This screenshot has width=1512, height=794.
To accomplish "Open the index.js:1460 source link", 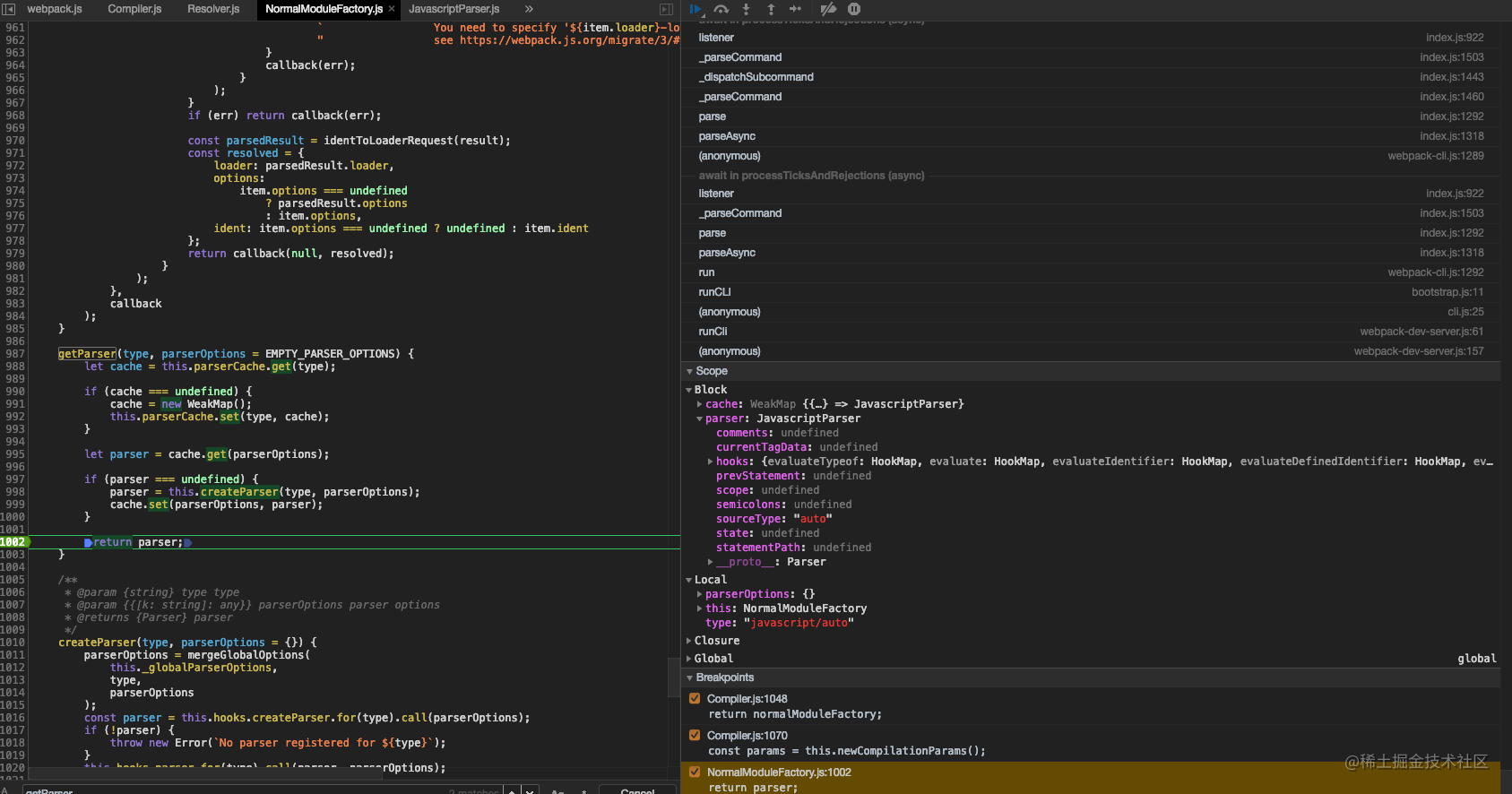I will [1452, 97].
